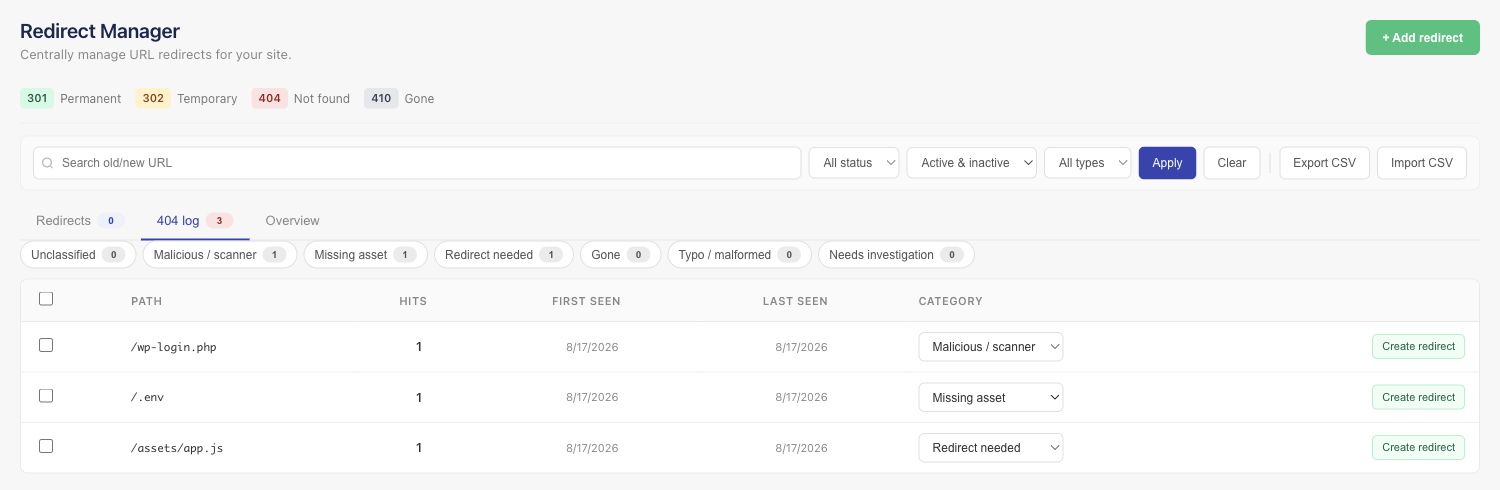The height and width of the screenshot is (490, 1500).
Task: Click the Apply filter button
Action: pos(1167,163)
